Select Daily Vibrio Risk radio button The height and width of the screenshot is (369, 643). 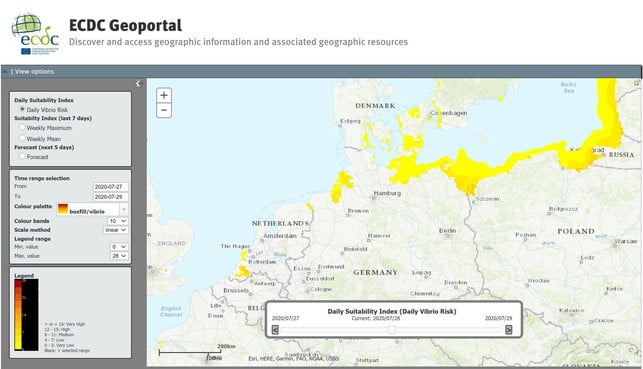22,109
